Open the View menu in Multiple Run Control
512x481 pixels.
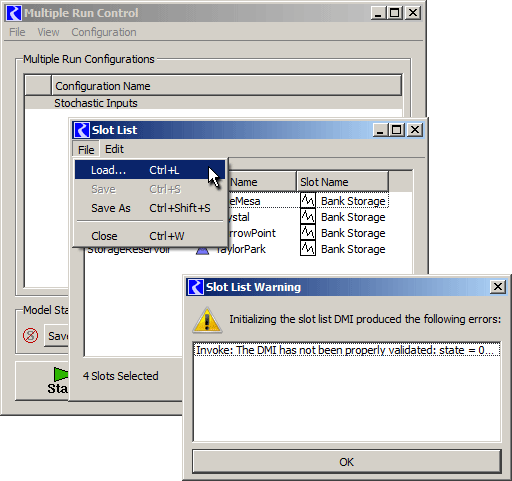coord(48,32)
